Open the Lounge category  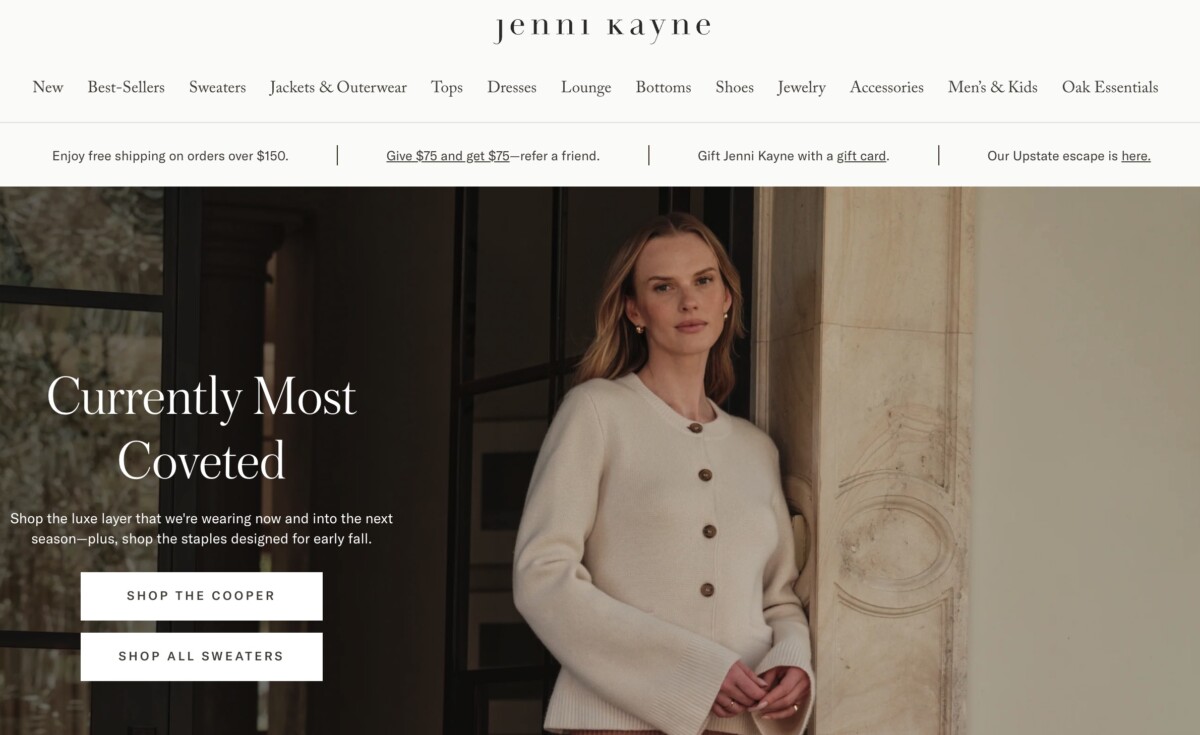click(x=586, y=88)
